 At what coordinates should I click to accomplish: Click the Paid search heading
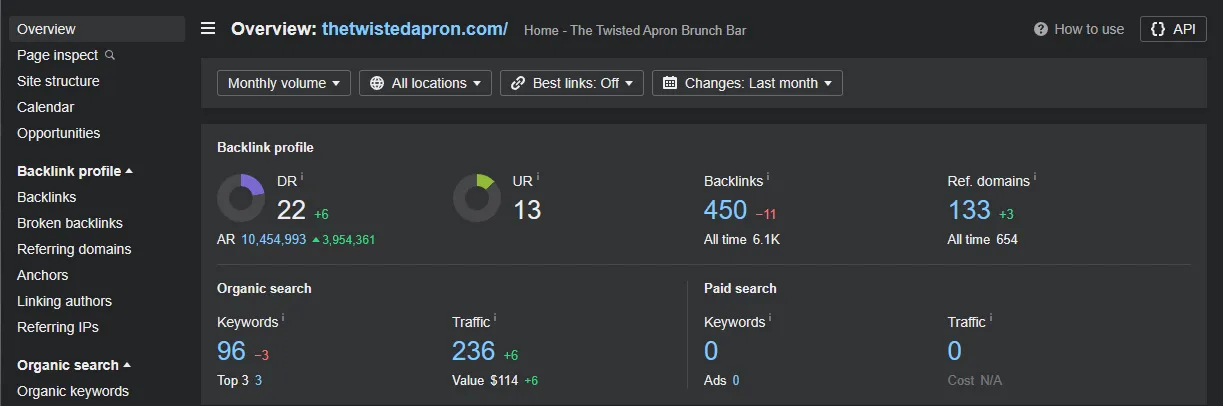[740, 288]
